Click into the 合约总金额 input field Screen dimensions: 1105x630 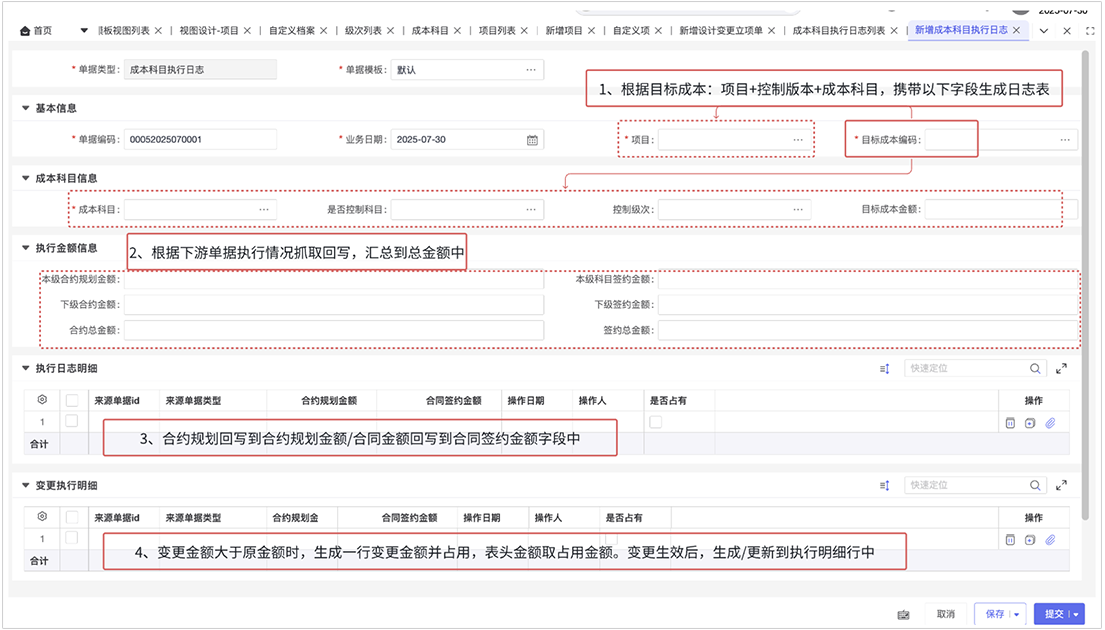pyautogui.click(x=334, y=330)
